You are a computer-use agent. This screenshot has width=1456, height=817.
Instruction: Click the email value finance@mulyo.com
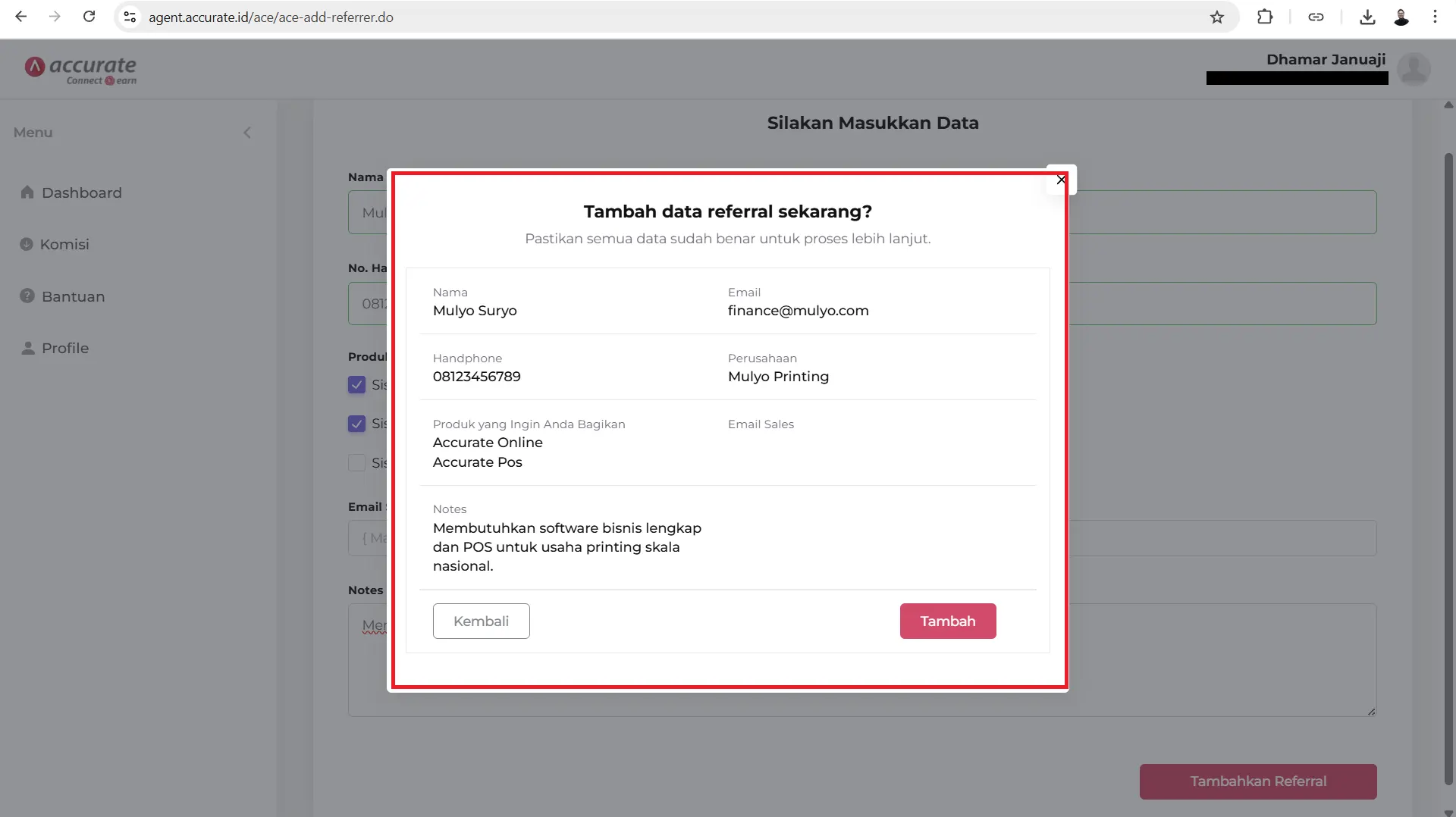[798, 311]
